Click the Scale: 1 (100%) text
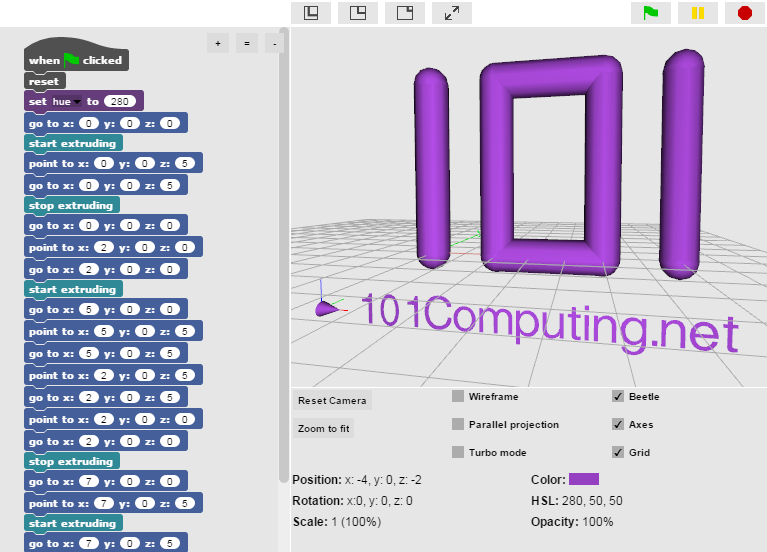767x552 pixels. click(x=337, y=522)
